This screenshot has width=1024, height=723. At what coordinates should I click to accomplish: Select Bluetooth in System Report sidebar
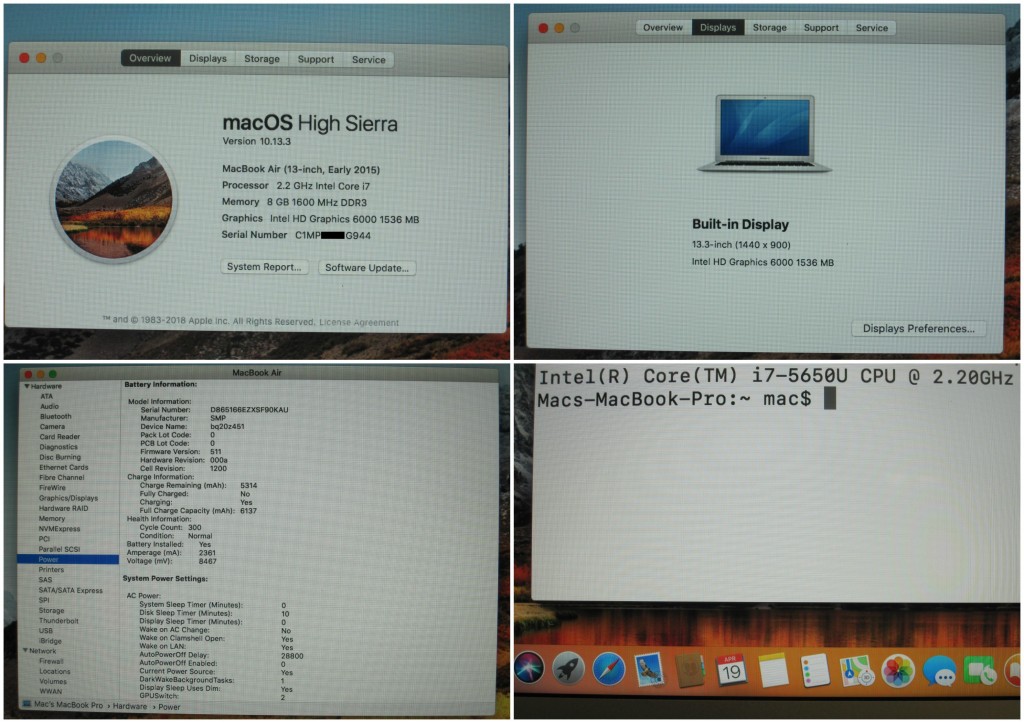pos(56,416)
